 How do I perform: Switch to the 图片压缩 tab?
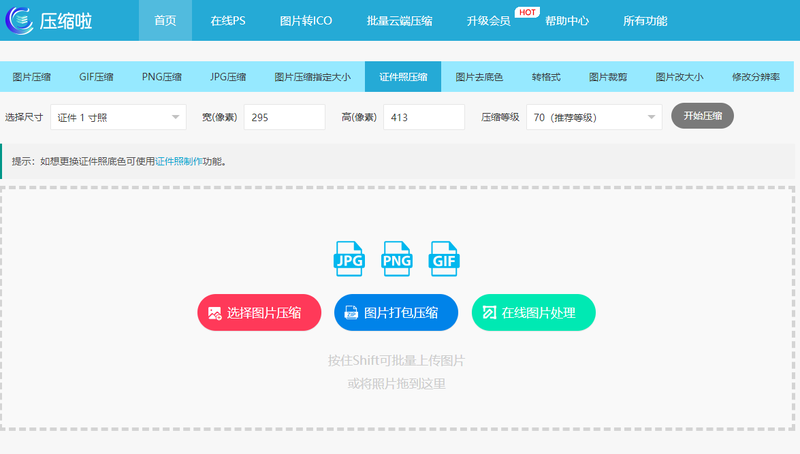[32, 77]
